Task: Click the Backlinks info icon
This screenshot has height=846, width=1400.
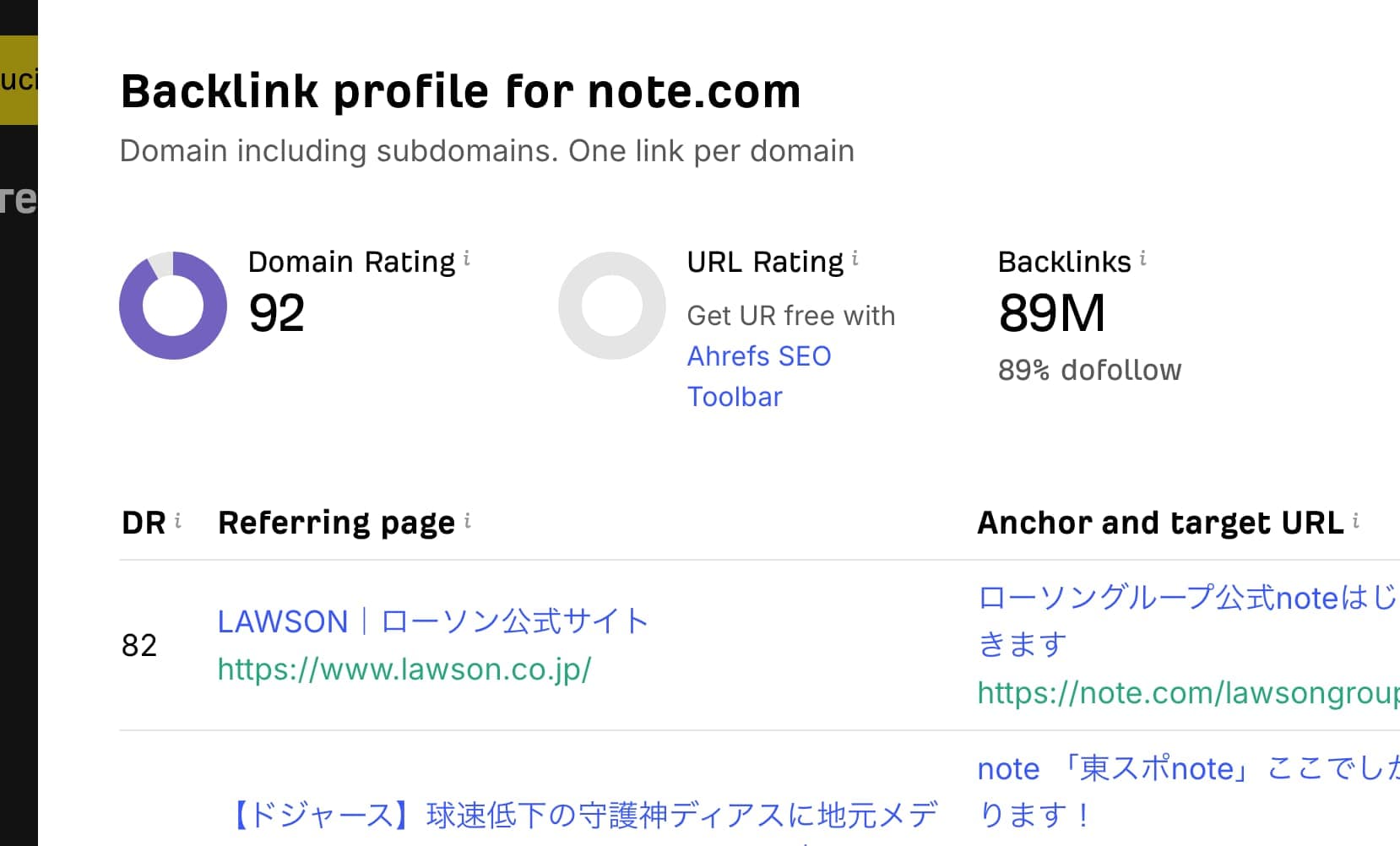Action: pos(1142,259)
